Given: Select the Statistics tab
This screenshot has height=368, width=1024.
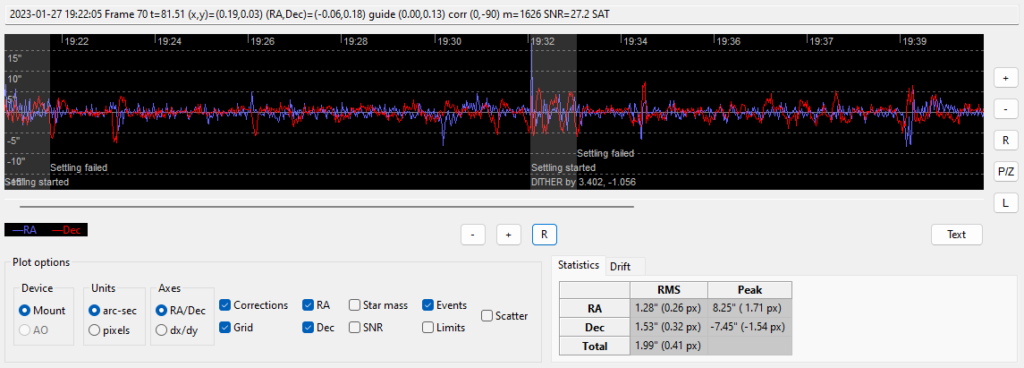Looking at the screenshot, I should tap(578, 265).
